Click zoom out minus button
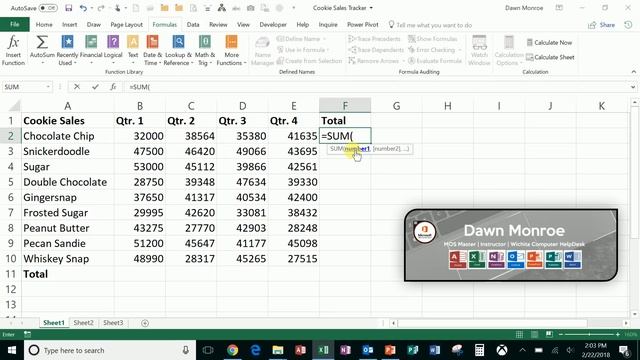 click(561, 335)
